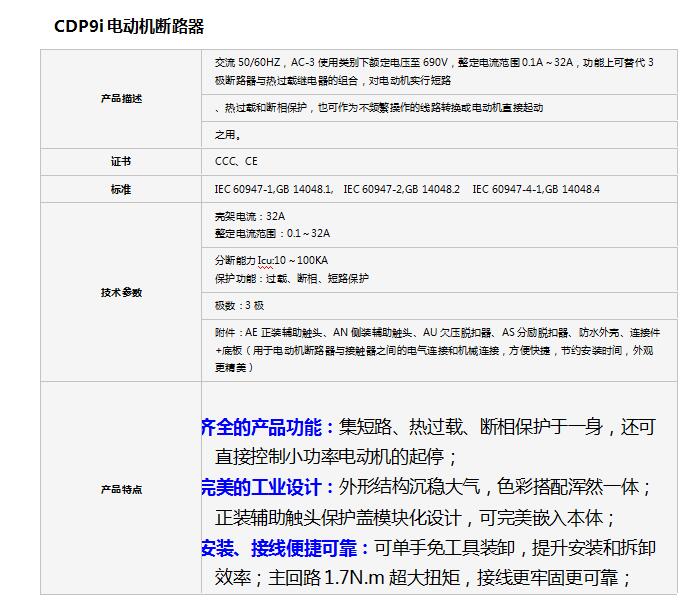Click the '标准' row header cell
Image resolution: width=696 pixels, height=608 pixels.
pyautogui.click(x=121, y=190)
